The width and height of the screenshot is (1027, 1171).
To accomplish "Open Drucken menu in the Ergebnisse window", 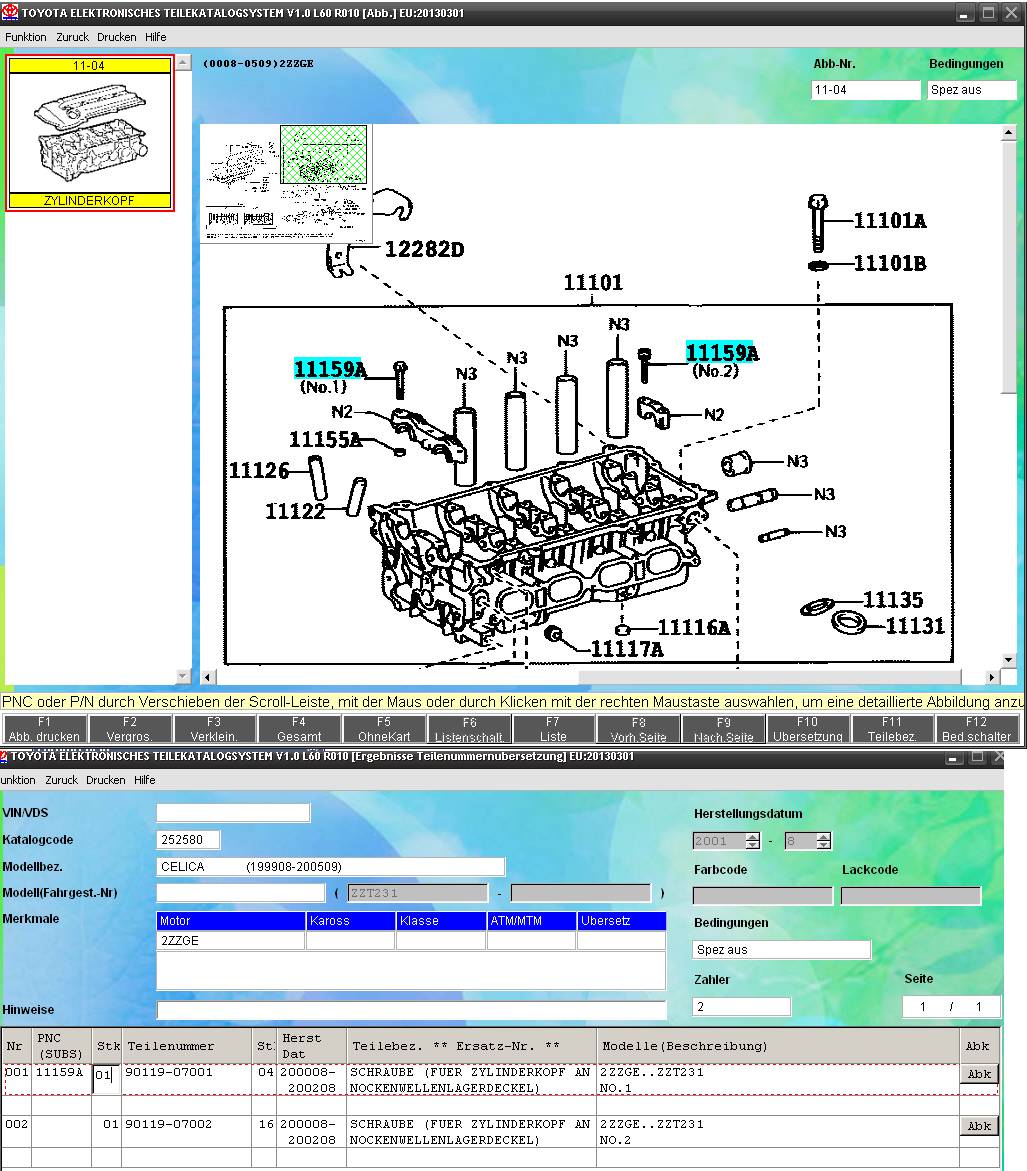I will coord(105,780).
